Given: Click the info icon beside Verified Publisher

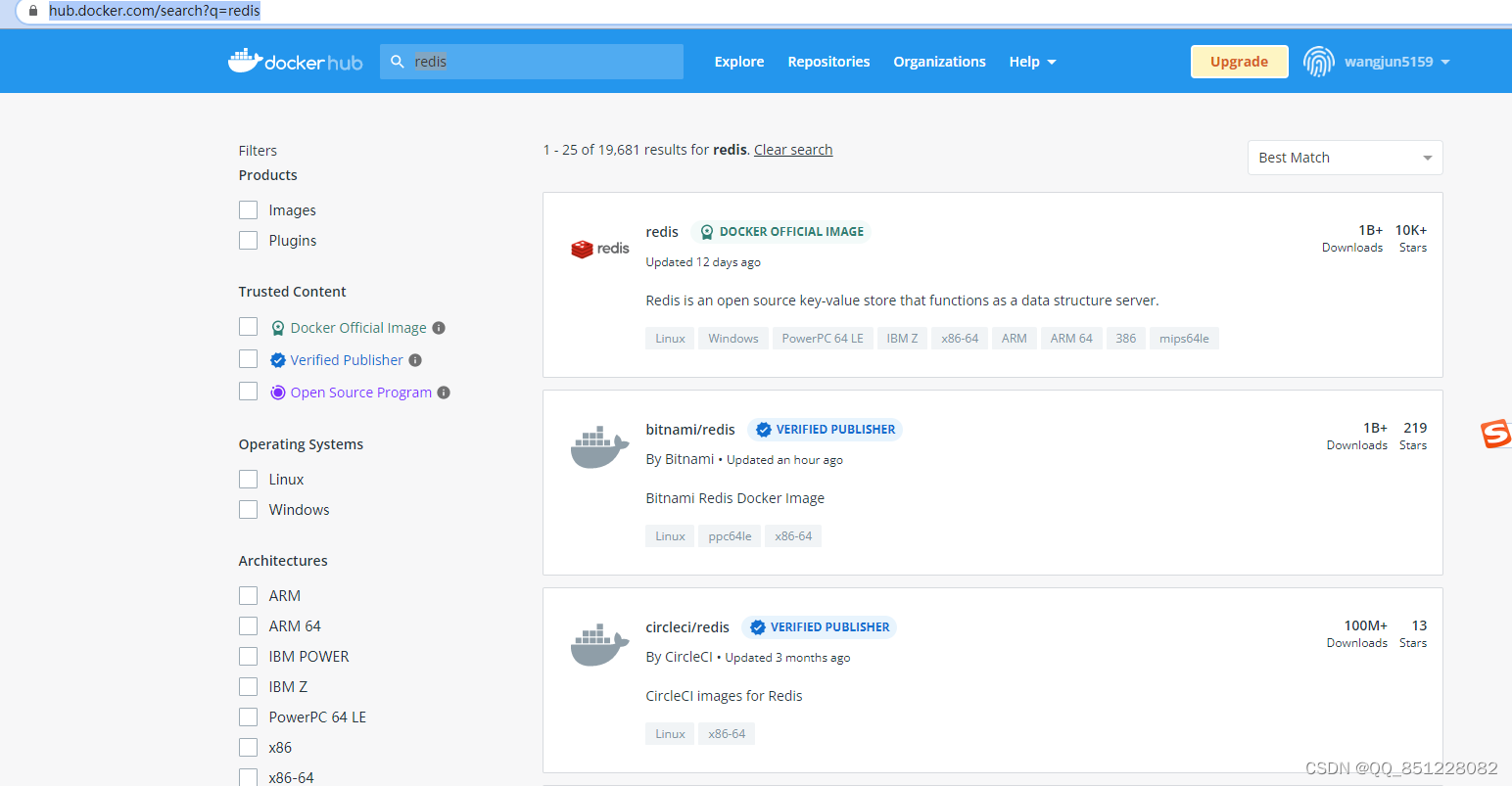Looking at the screenshot, I should (415, 360).
